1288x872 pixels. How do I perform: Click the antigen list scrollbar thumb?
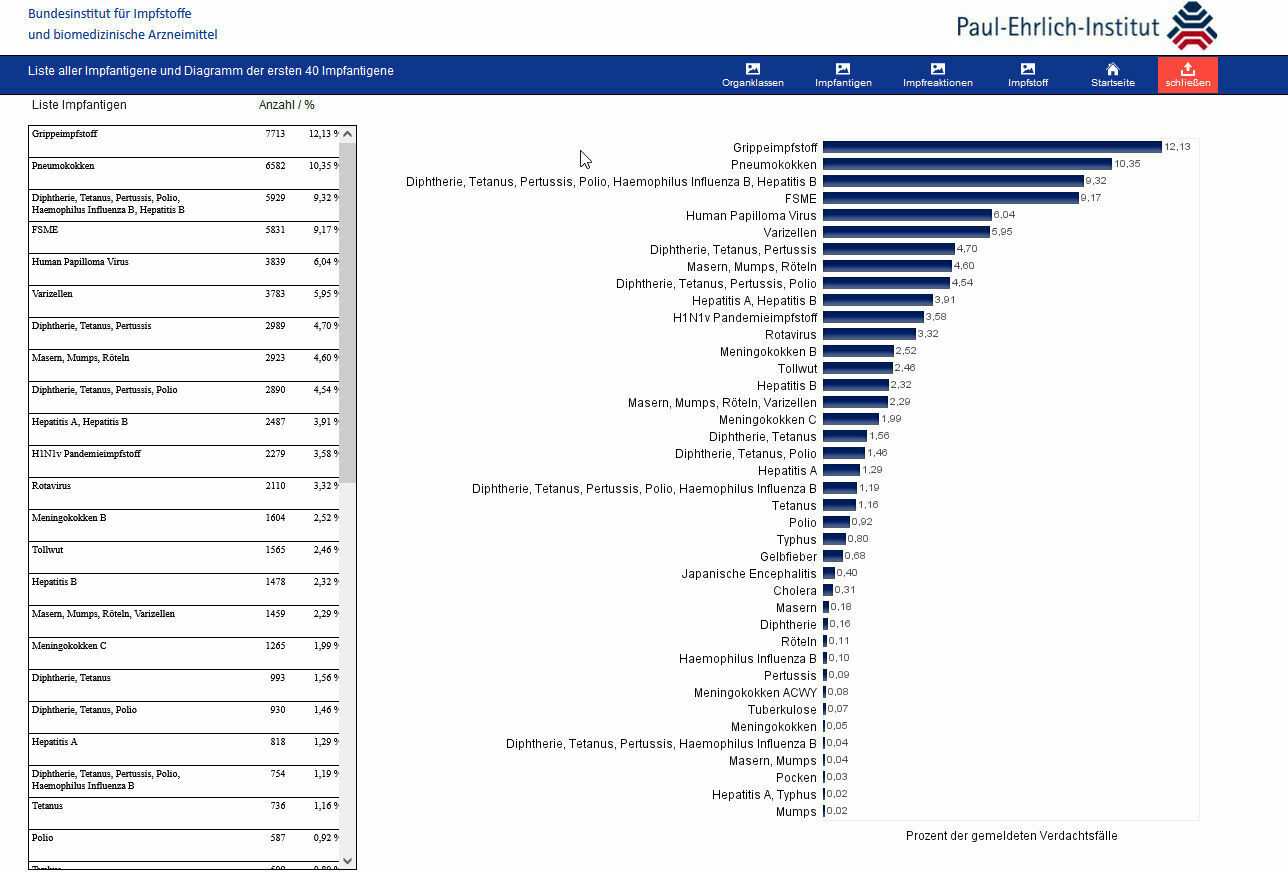click(x=347, y=310)
